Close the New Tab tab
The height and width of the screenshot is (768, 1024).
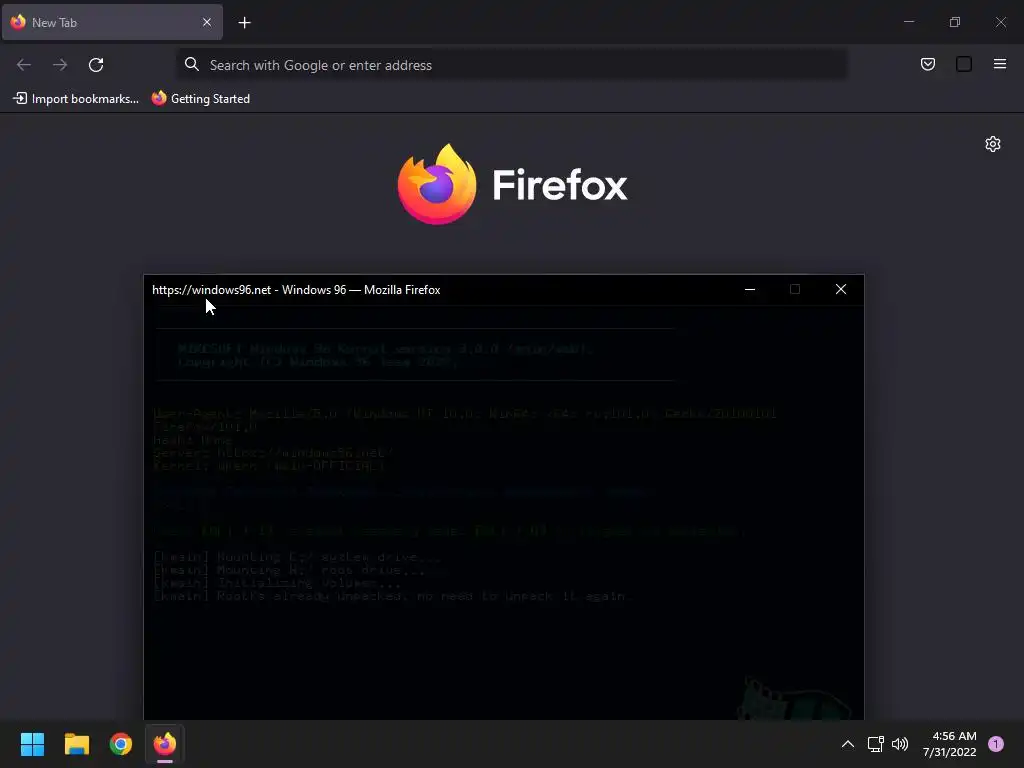point(207,22)
